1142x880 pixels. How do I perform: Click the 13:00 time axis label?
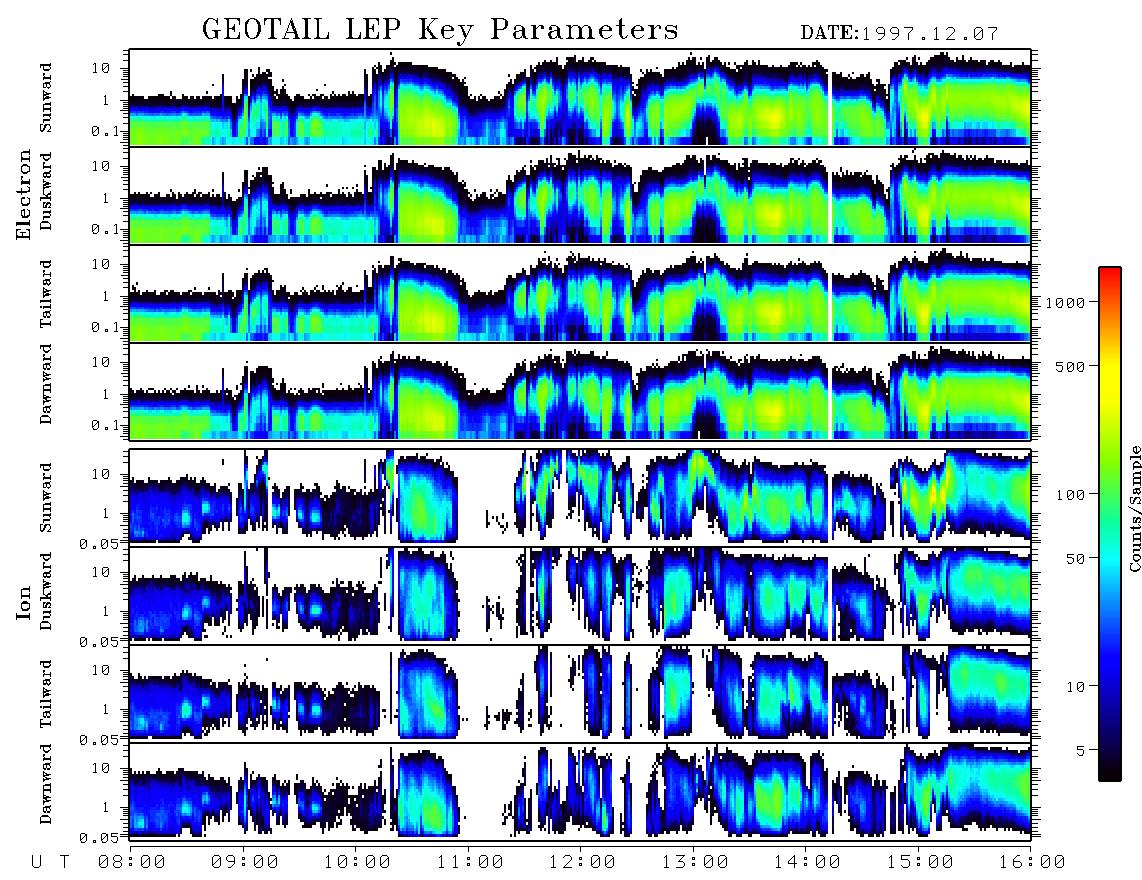coord(695,863)
